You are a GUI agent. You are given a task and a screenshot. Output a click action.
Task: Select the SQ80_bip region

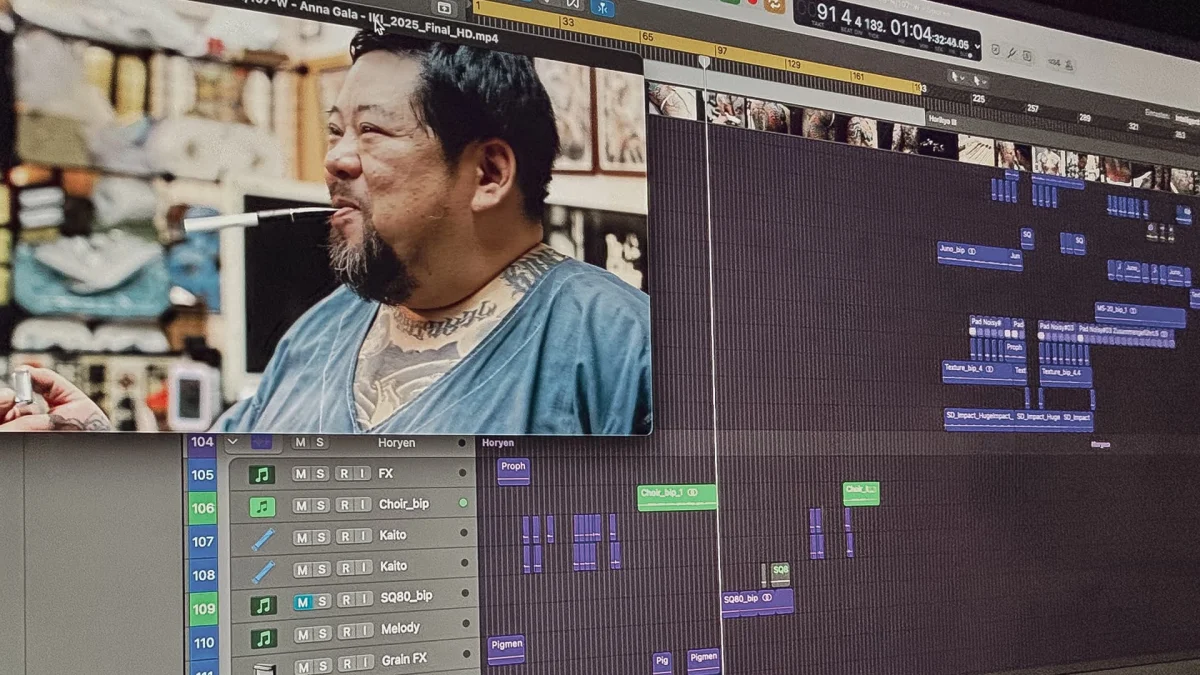point(757,602)
